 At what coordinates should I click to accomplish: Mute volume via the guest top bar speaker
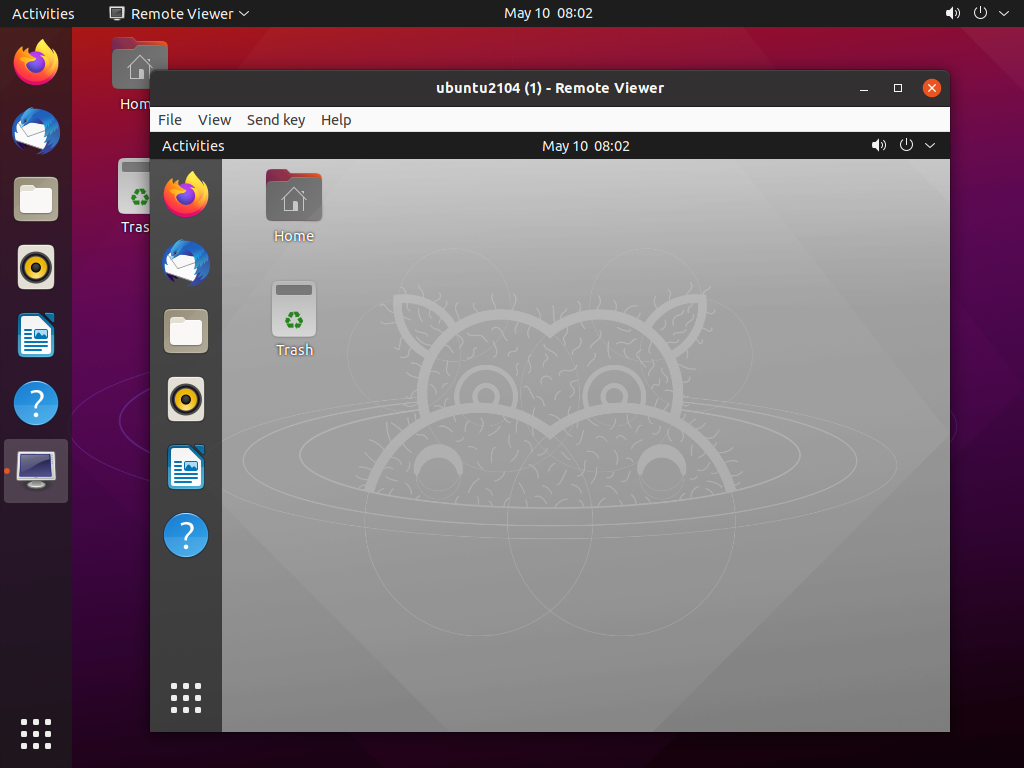(x=879, y=145)
